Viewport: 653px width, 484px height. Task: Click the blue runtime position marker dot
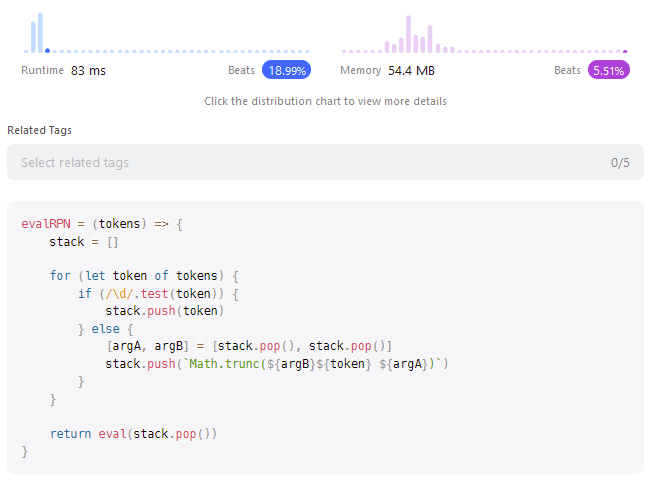(47, 51)
